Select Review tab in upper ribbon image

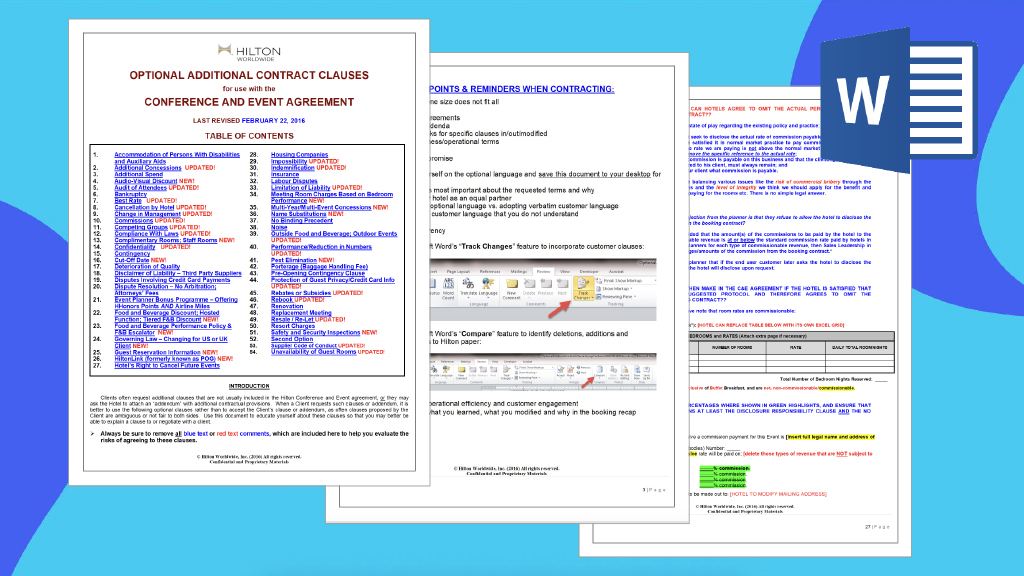pyautogui.click(x=543, y=272)
